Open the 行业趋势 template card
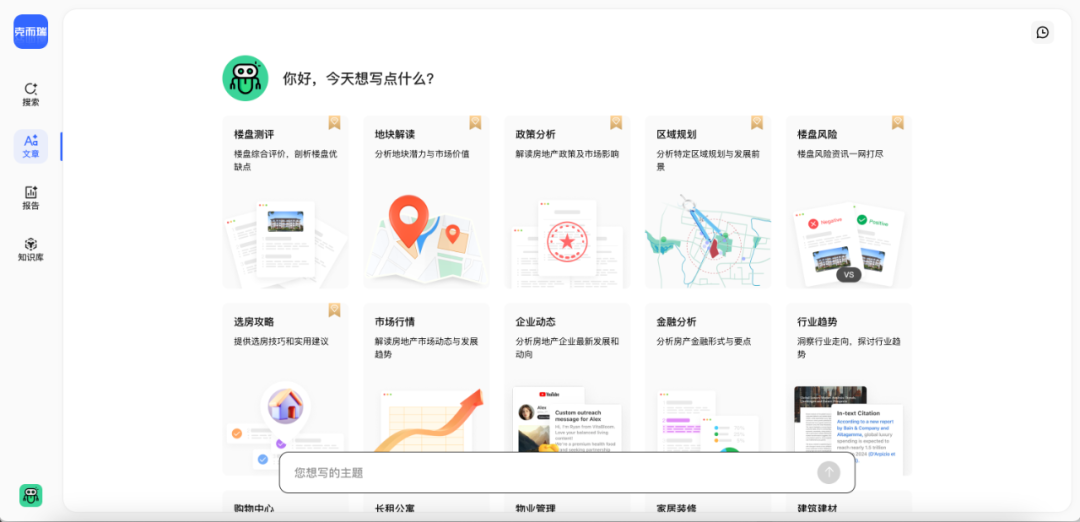The height and width of the screenshot is (522, 1080). [849, 389]
